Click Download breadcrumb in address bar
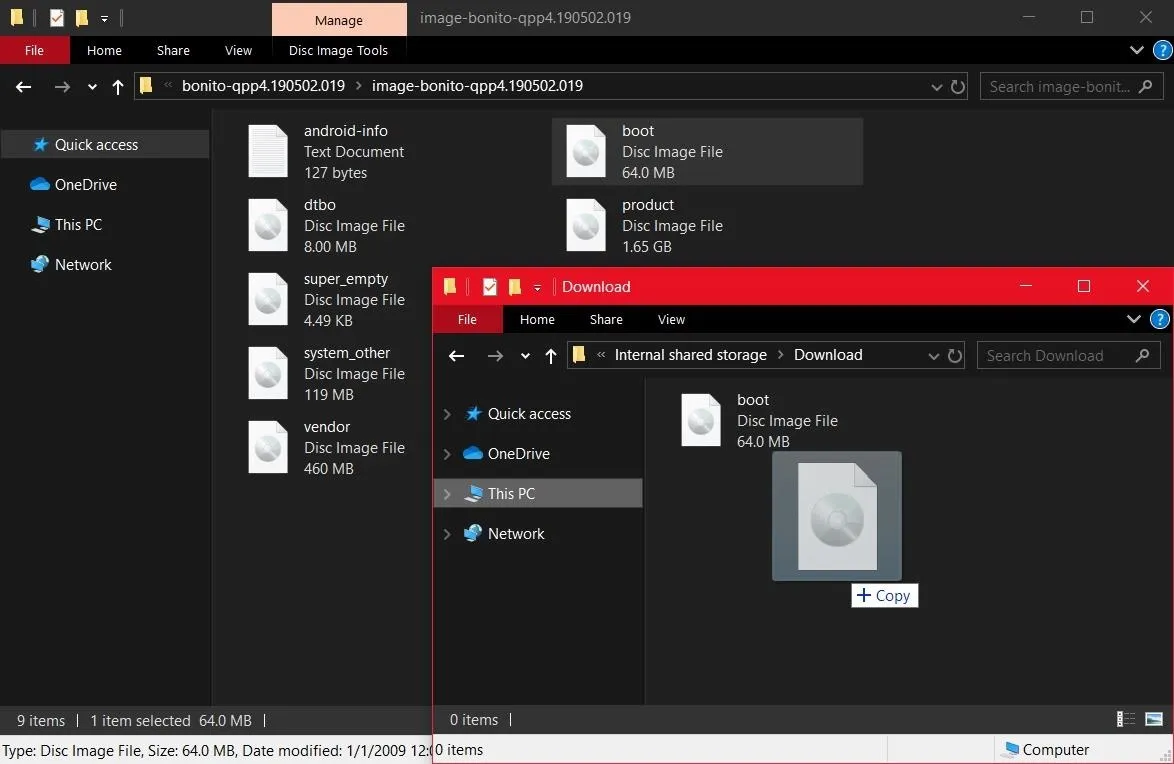This screenshot has height=764, width=1174. (x=828, y=354)
